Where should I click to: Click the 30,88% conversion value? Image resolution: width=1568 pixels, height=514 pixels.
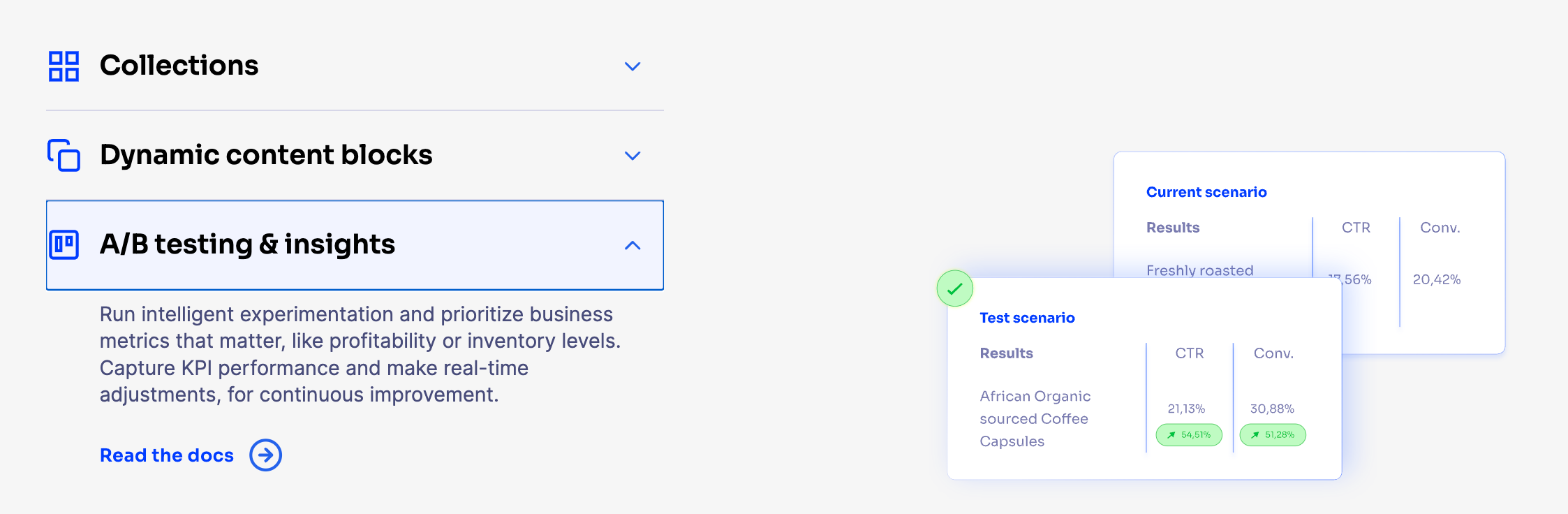(x=1272, y=409)
